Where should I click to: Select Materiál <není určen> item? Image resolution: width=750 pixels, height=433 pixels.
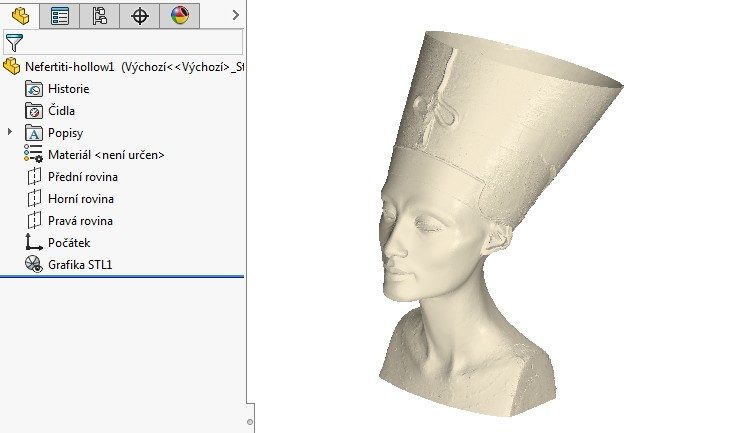point(106,155)
